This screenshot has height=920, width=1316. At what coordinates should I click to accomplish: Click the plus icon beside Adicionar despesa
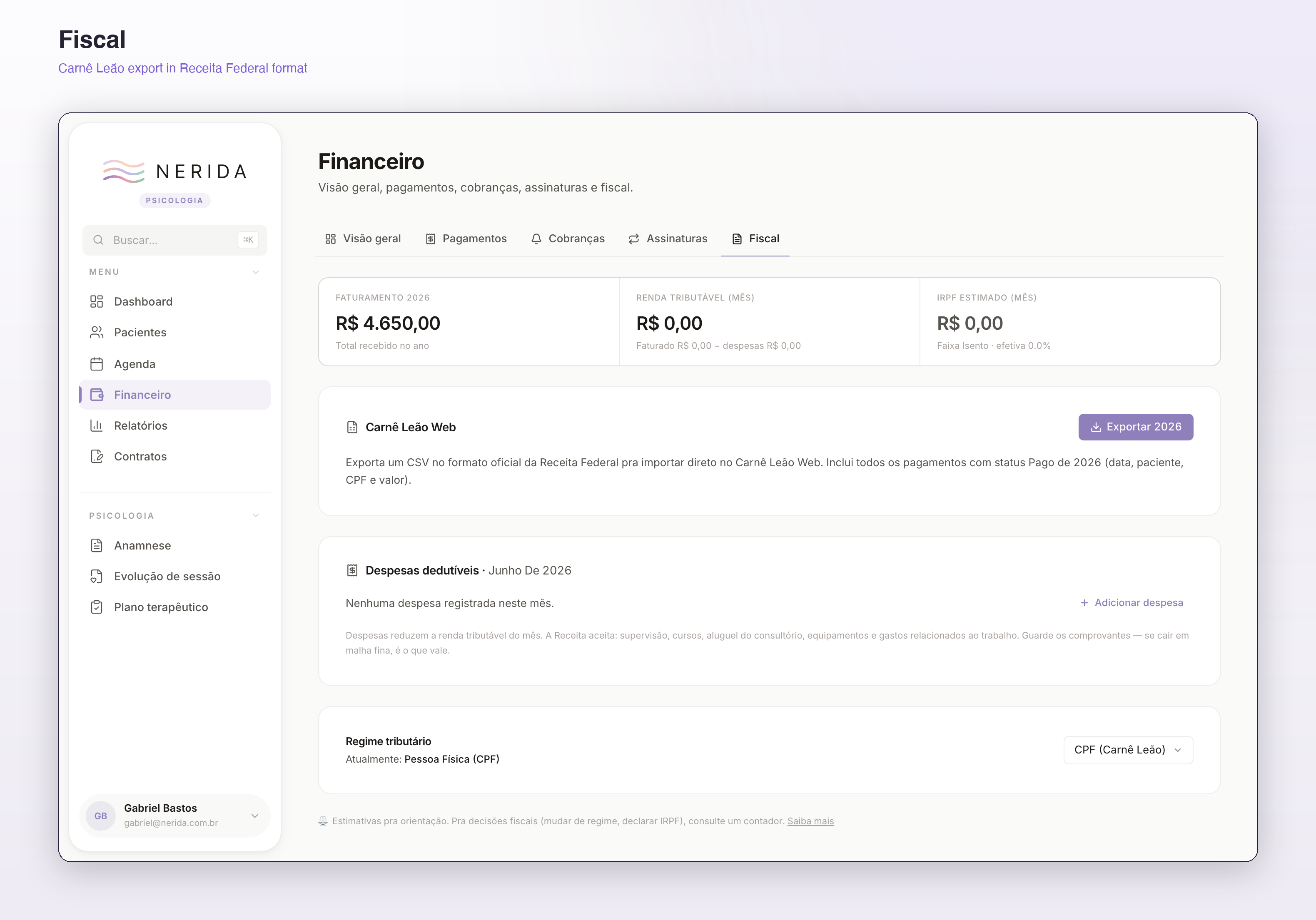[1084, 603]
